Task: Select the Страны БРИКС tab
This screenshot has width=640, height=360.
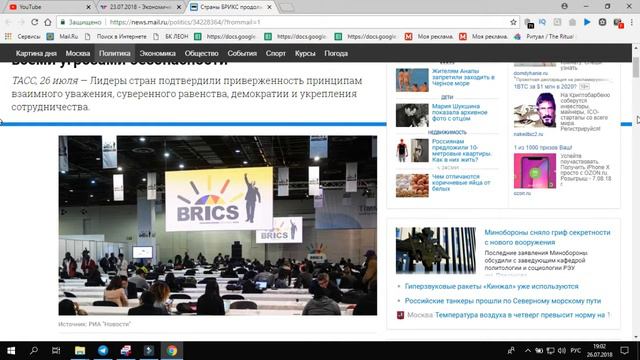Action: (231, 7)
